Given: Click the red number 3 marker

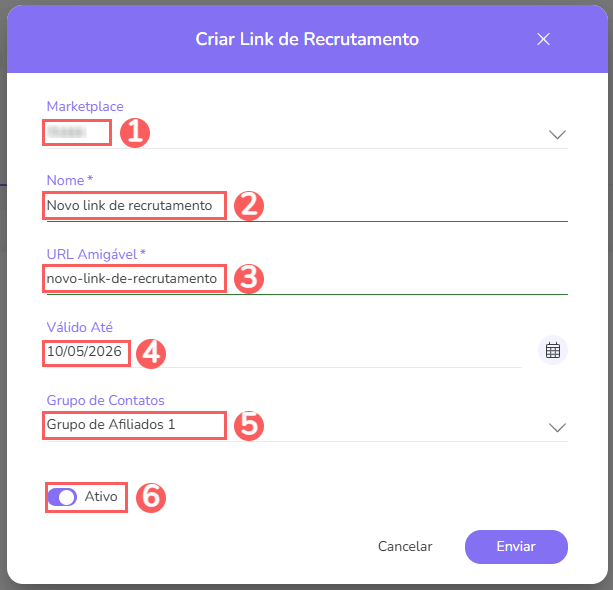Looking at the screenshot, I should point(248,278).
